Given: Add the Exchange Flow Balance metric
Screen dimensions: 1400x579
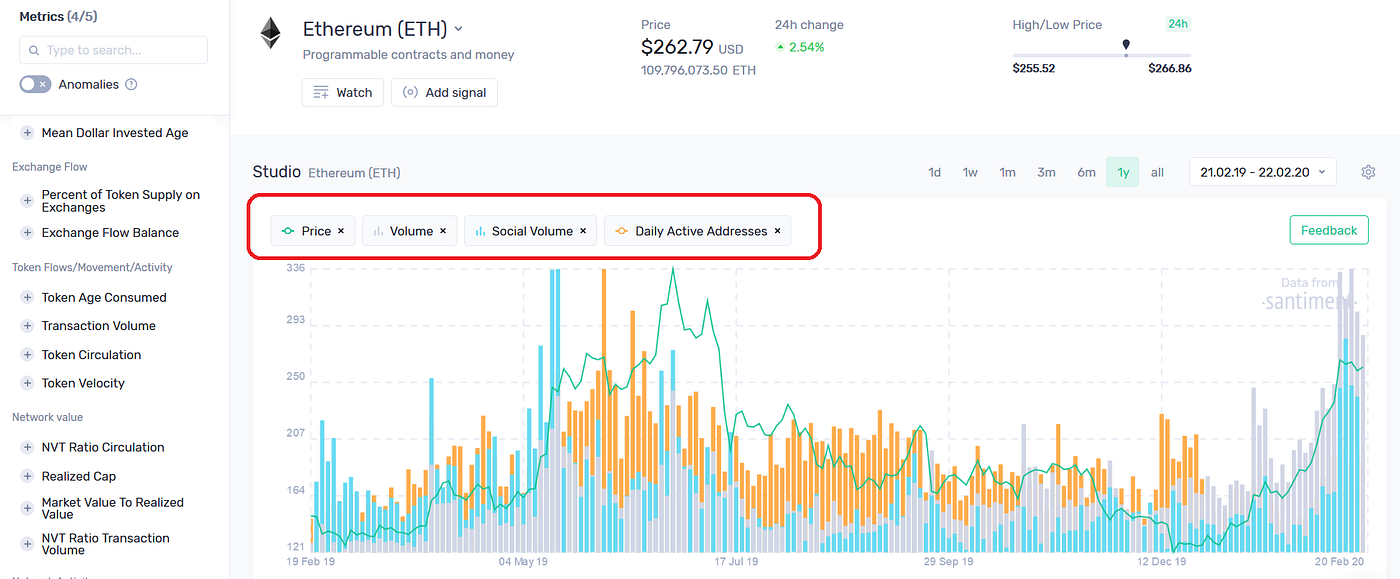Looking at the screenshot, I should (27, 233).
